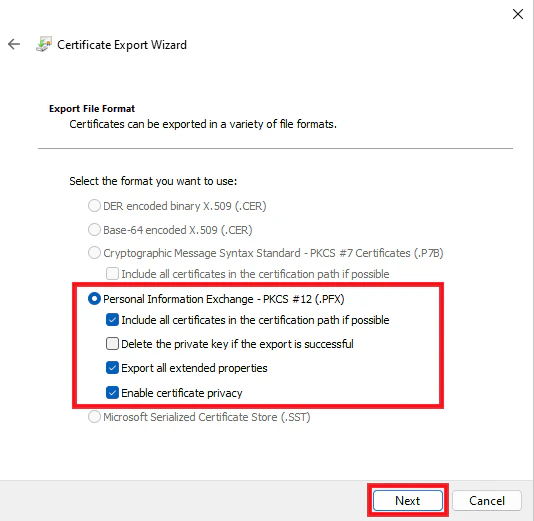
Task: Click the Export File Format heading
Action: (92, 109)
